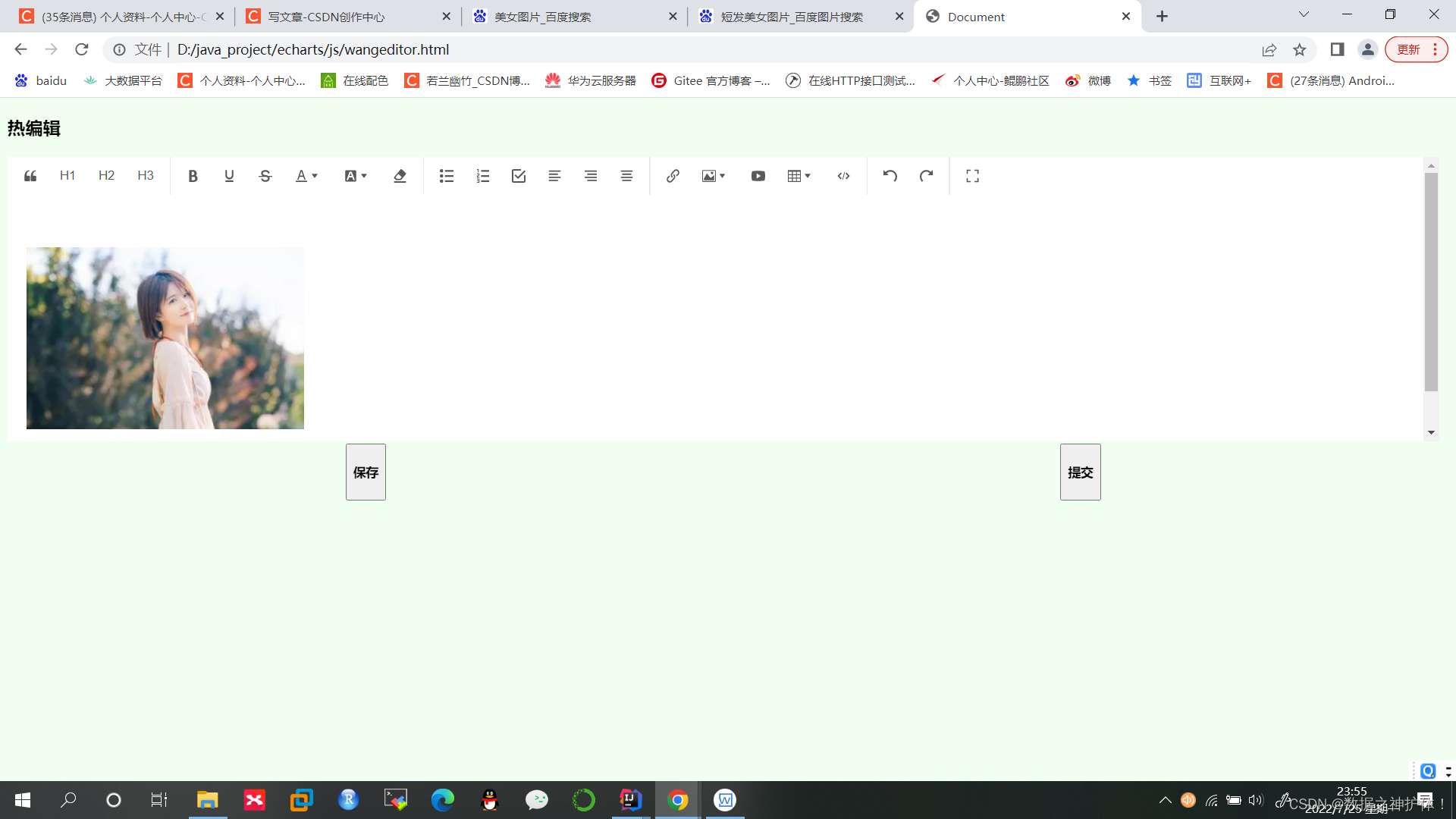Insert a bulleted list

coord(447,176)
